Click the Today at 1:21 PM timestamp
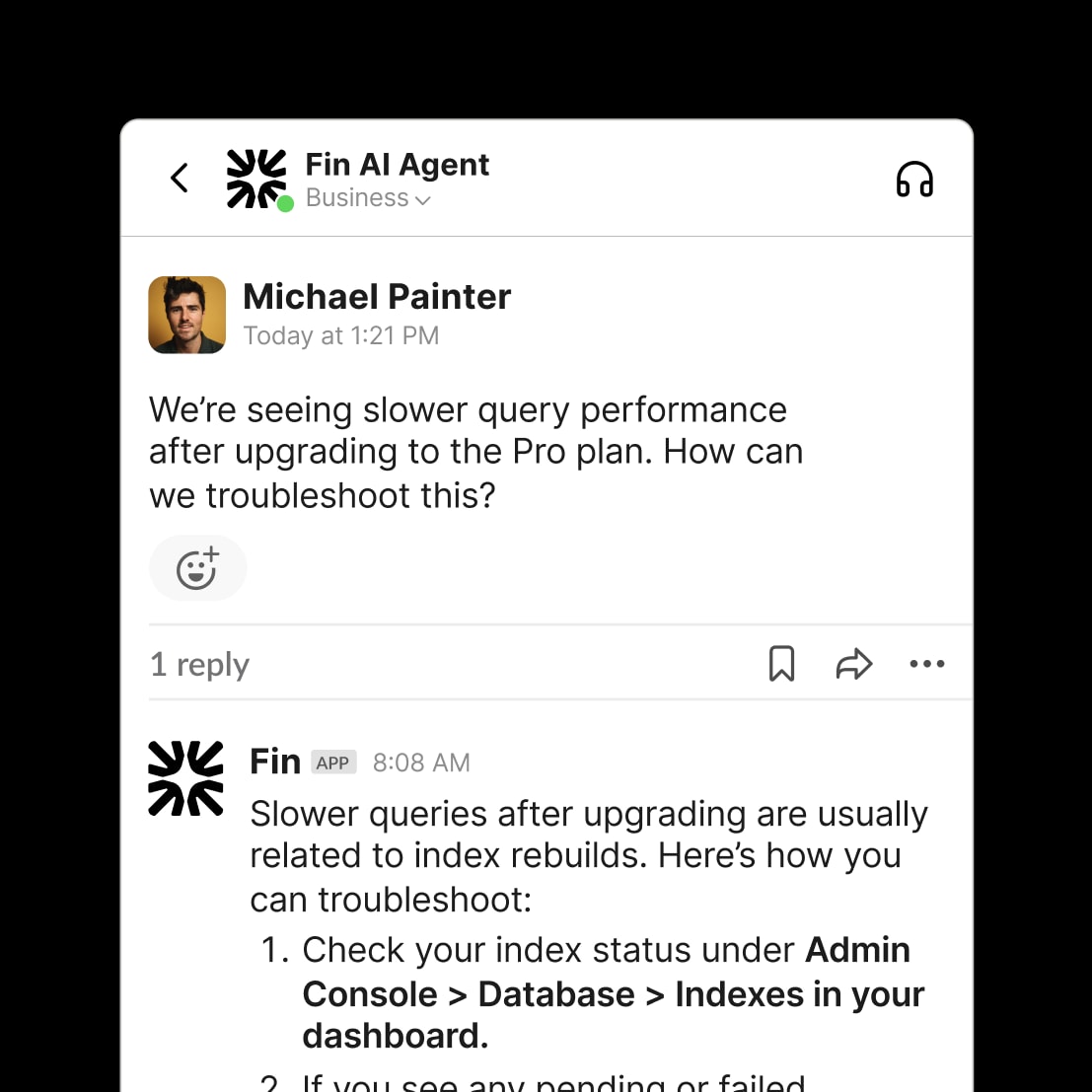Viewport: 1092px width, 1092px height. click(x=340, y=335)
